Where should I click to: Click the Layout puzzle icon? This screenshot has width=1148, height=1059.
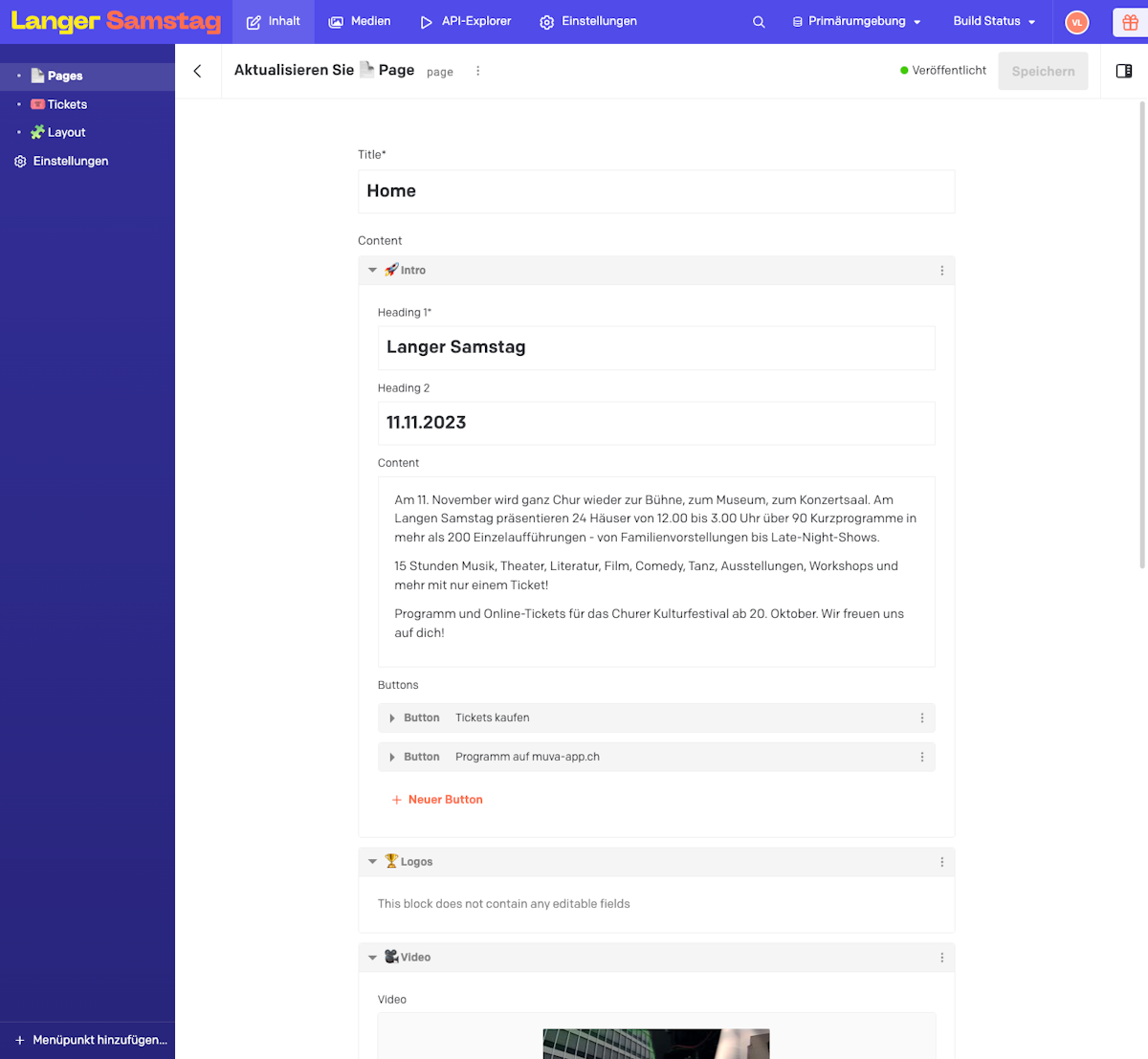tap(37, 132)
